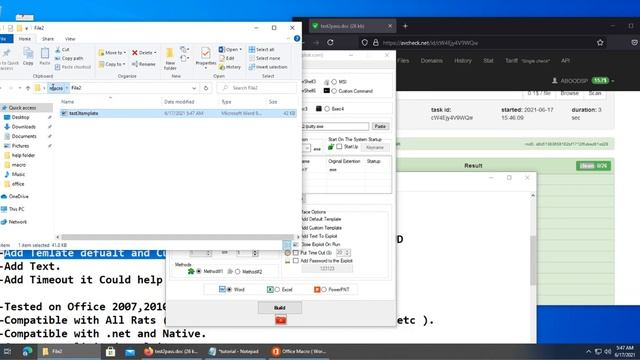
Task: Expand the Move to dropdown
Action: coord(124,53)
